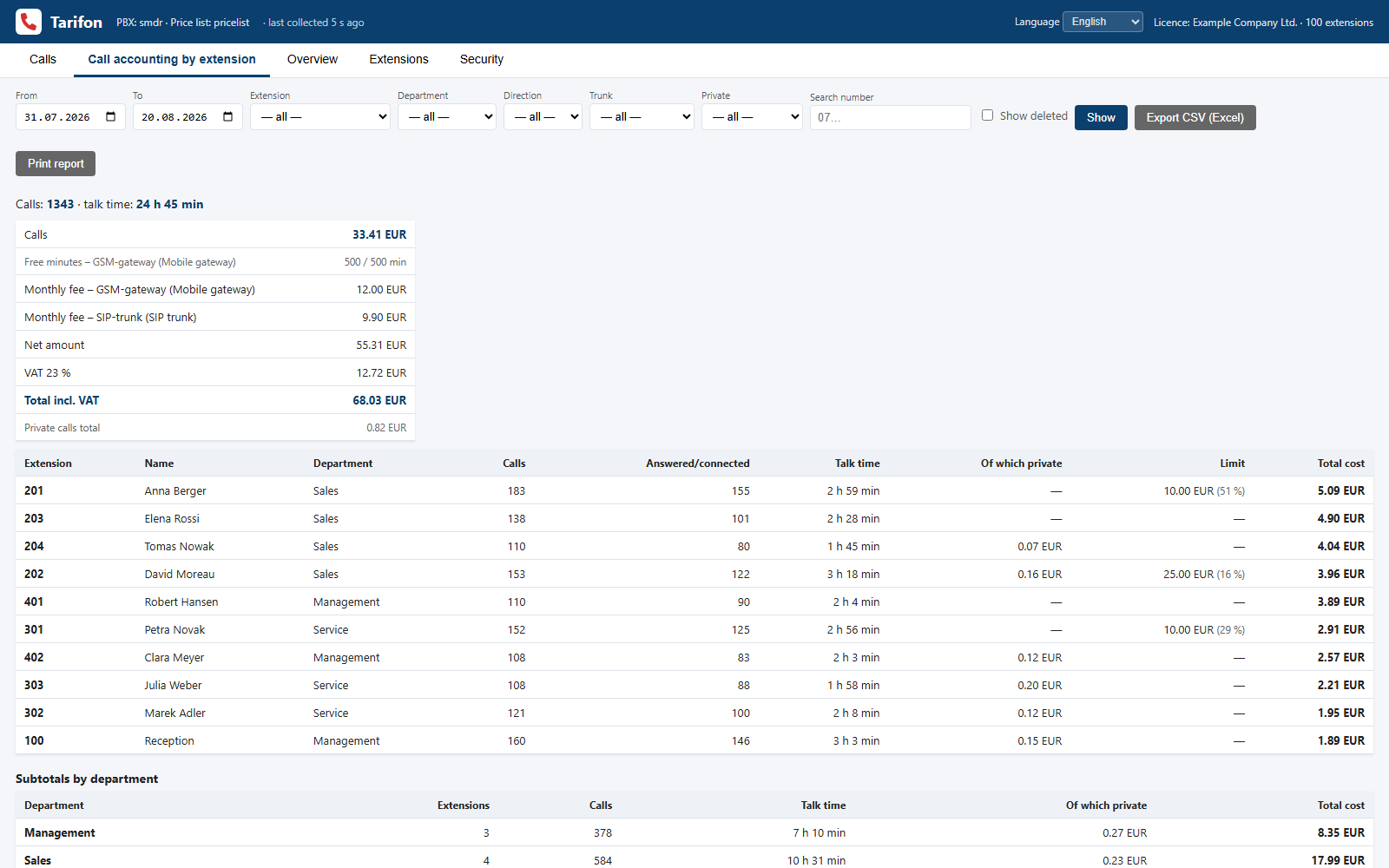Image resolution: width=1389 pixels, height=868 pixels.
Task: Click the 500 / 500 min free minutes value
Action: coord(375,261)
